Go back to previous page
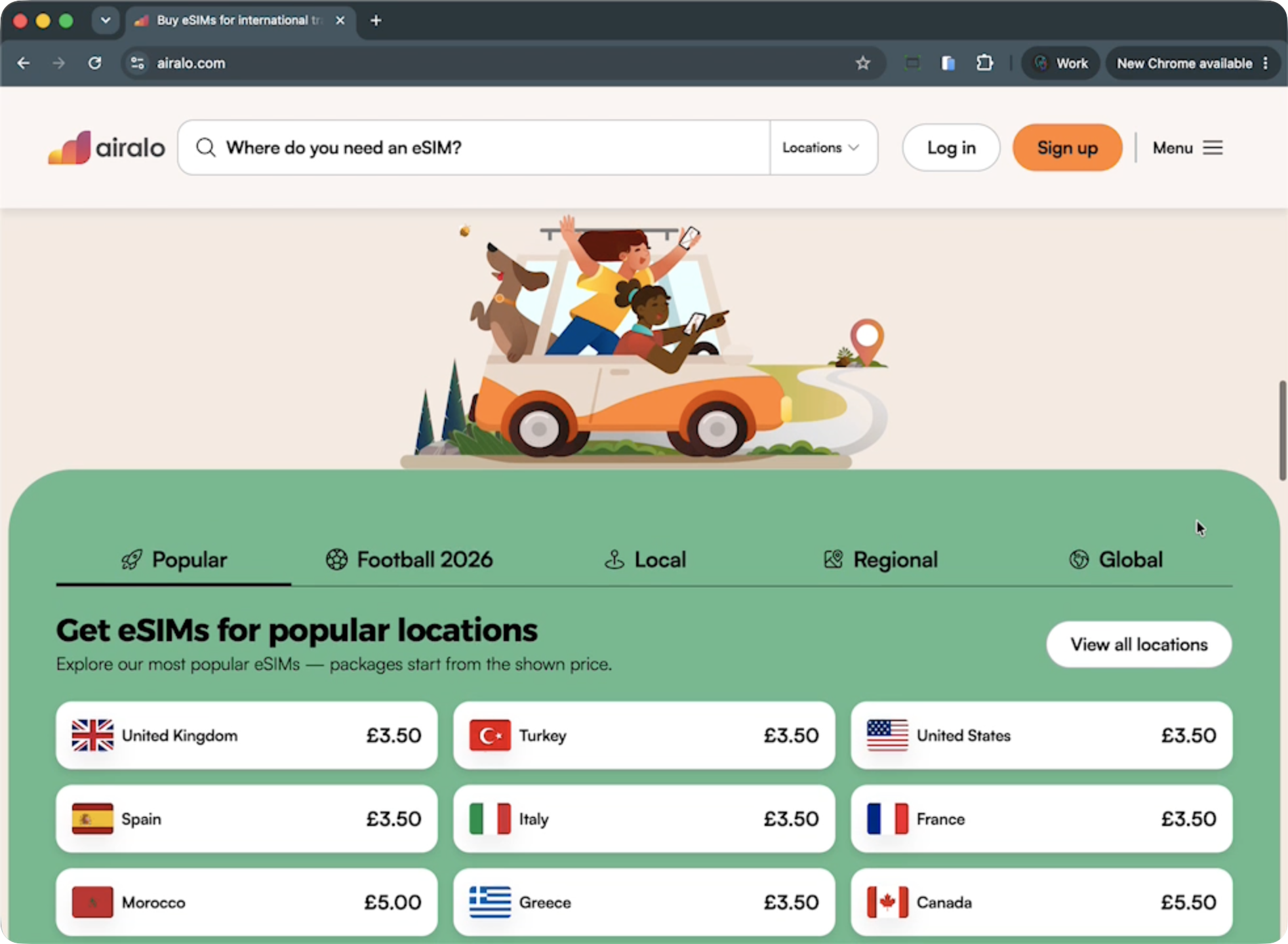This screenshot has width=1288, height=944. click(x=24, y=63)
